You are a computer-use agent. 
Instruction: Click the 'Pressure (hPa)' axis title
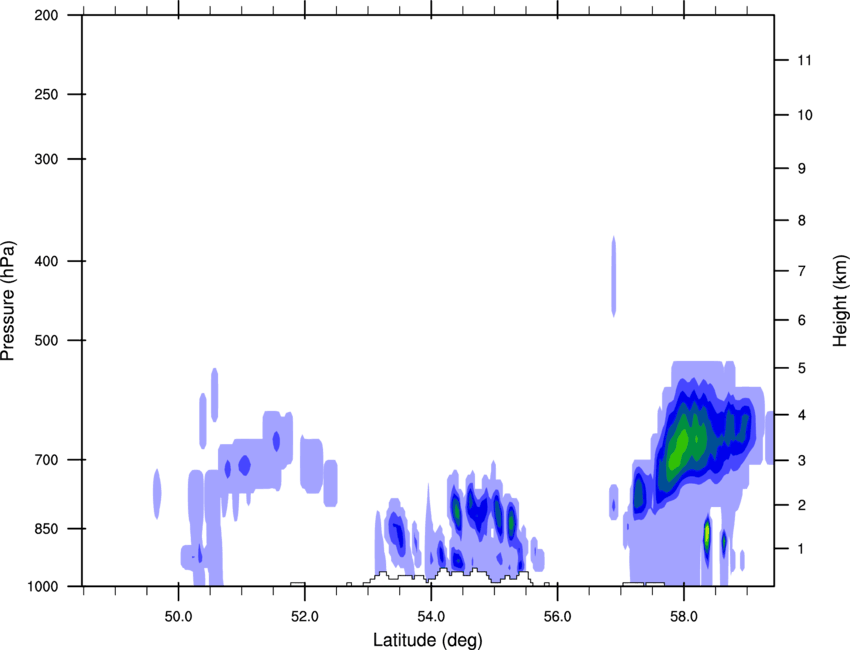[x=8, y=301]
